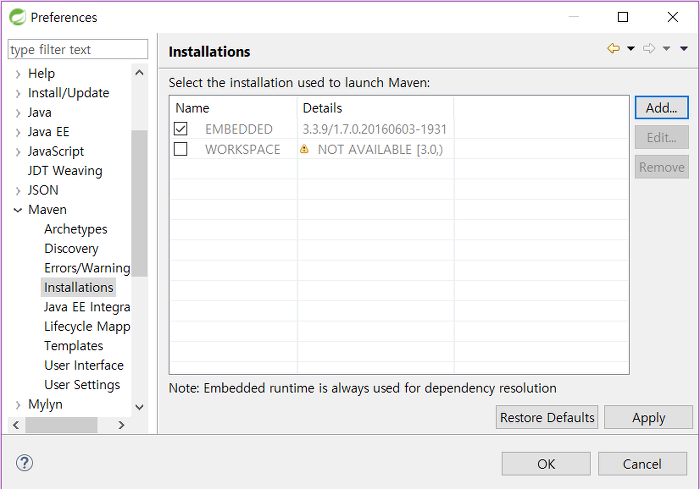Open Maven User Interface page
Viewport: 700px width, 489px height.
(84, 365)
